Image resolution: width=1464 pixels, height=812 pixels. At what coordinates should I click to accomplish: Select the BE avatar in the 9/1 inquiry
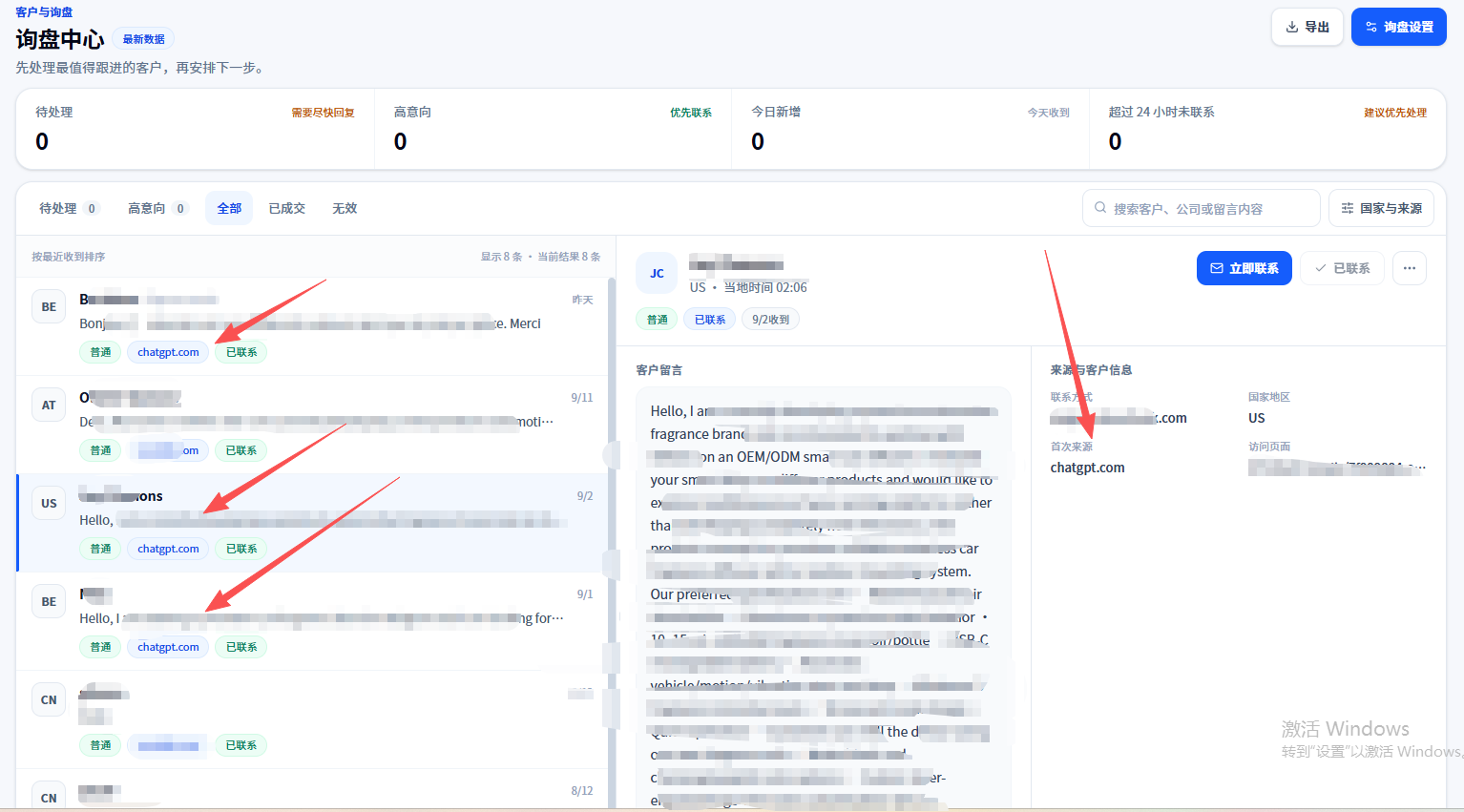click(x=49, y=602)
